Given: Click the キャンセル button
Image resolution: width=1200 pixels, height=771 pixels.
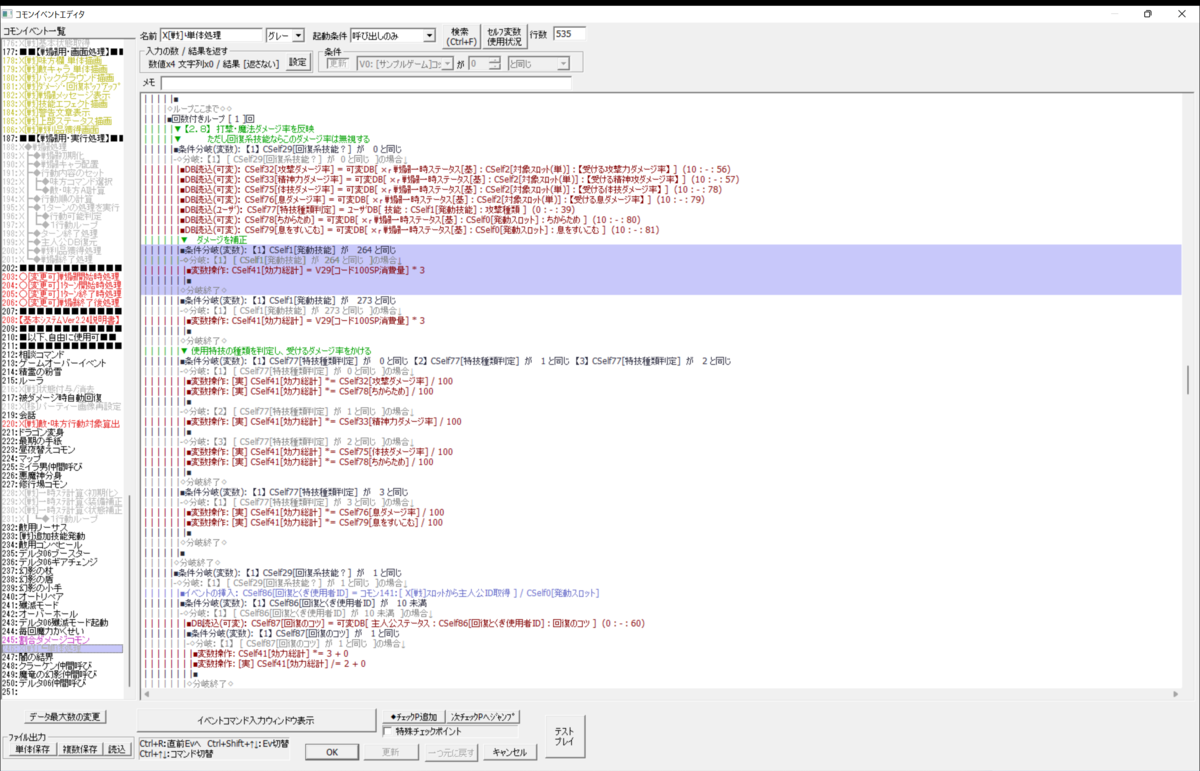Looking at the screenshot, I should [510, 752].
